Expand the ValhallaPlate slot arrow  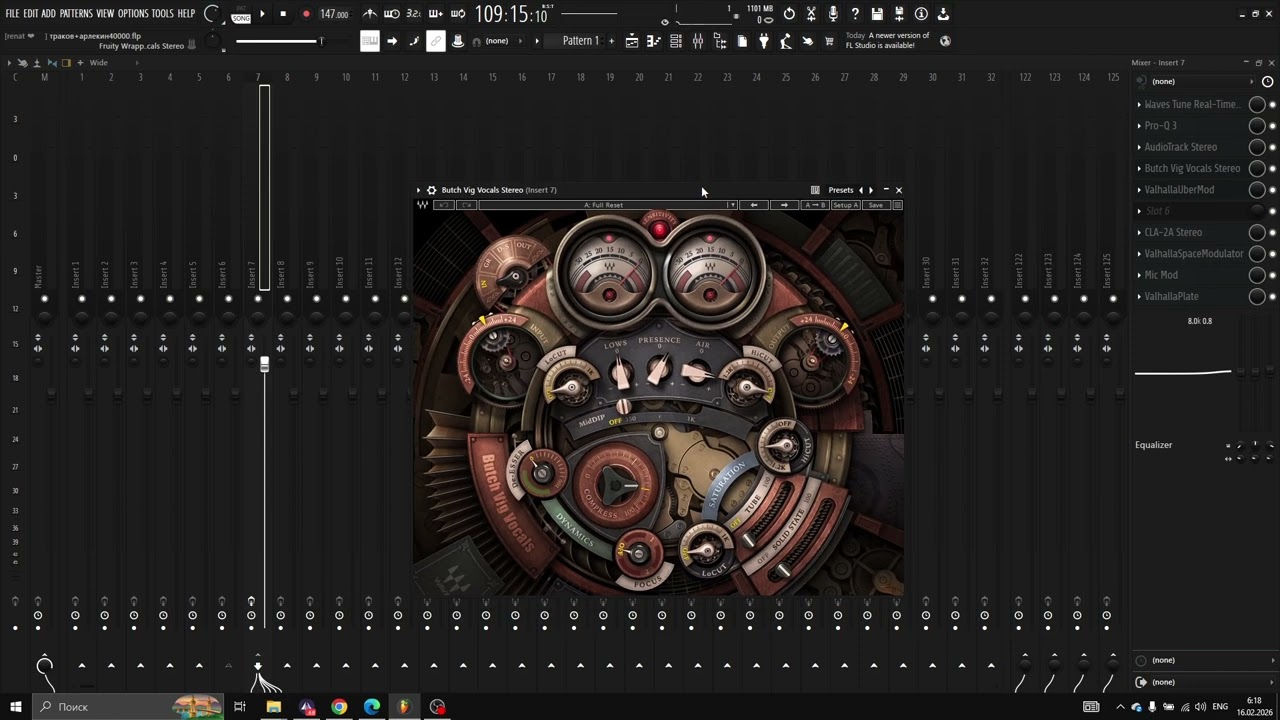point(1139,296)
